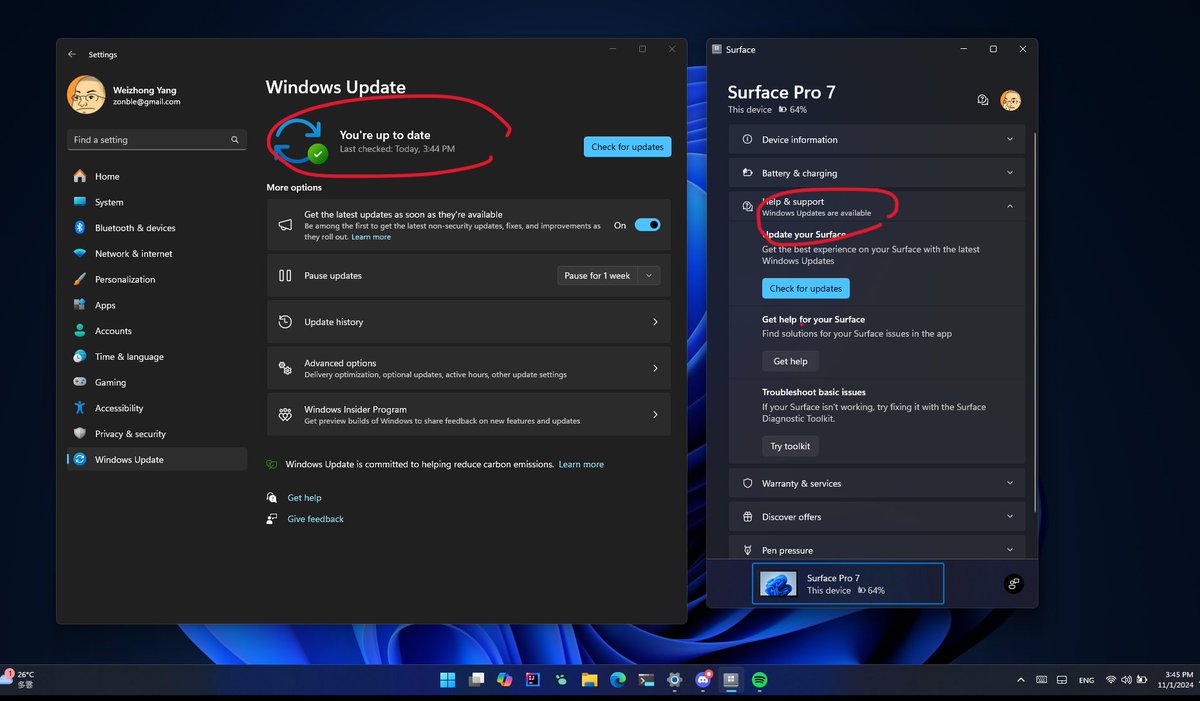Turn off the get latest updates toggle
The height and width of the screenshot is (701, 1200).
(x=647, y=225)
